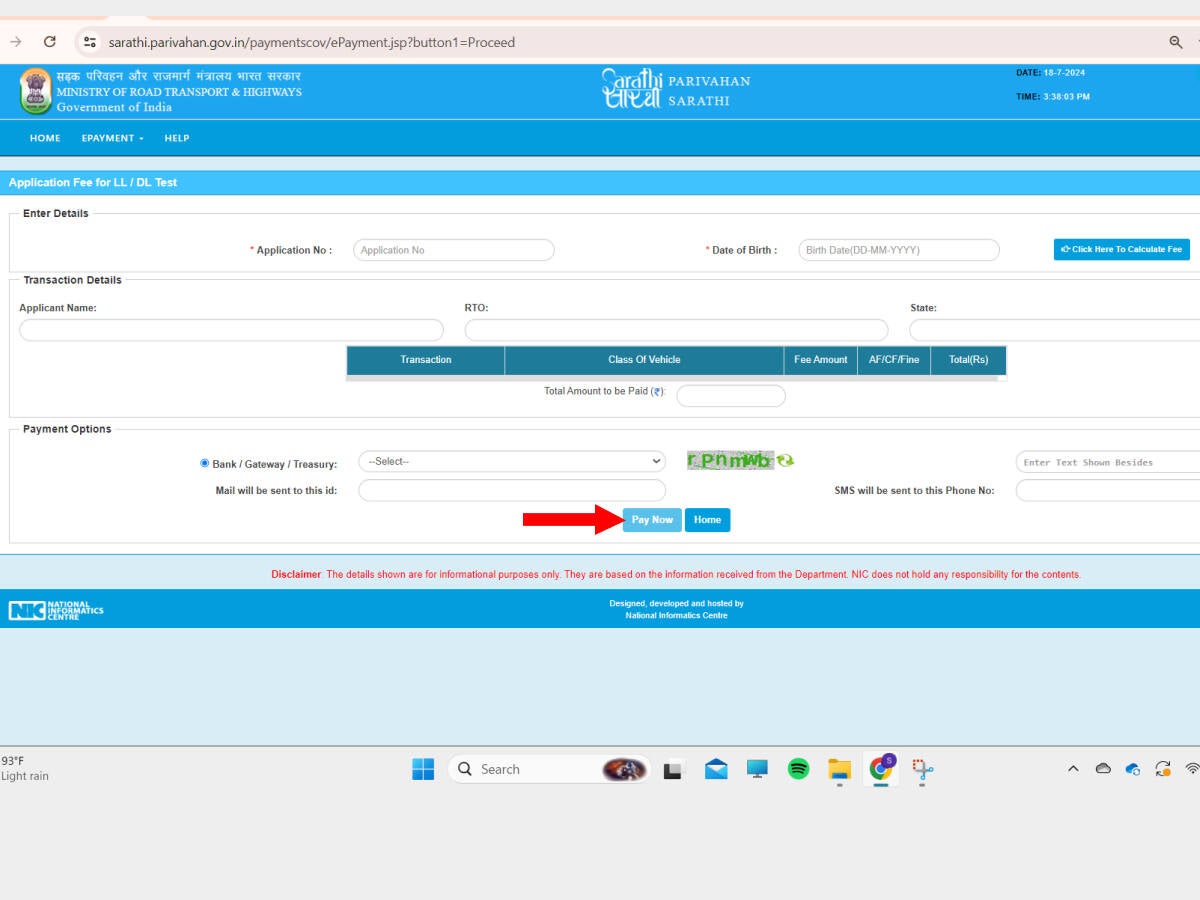This screenshot has width=1200, height=900.
Task: Select the Bank / Gateway / Treasury radio button
Action: (x=205, y=463)
